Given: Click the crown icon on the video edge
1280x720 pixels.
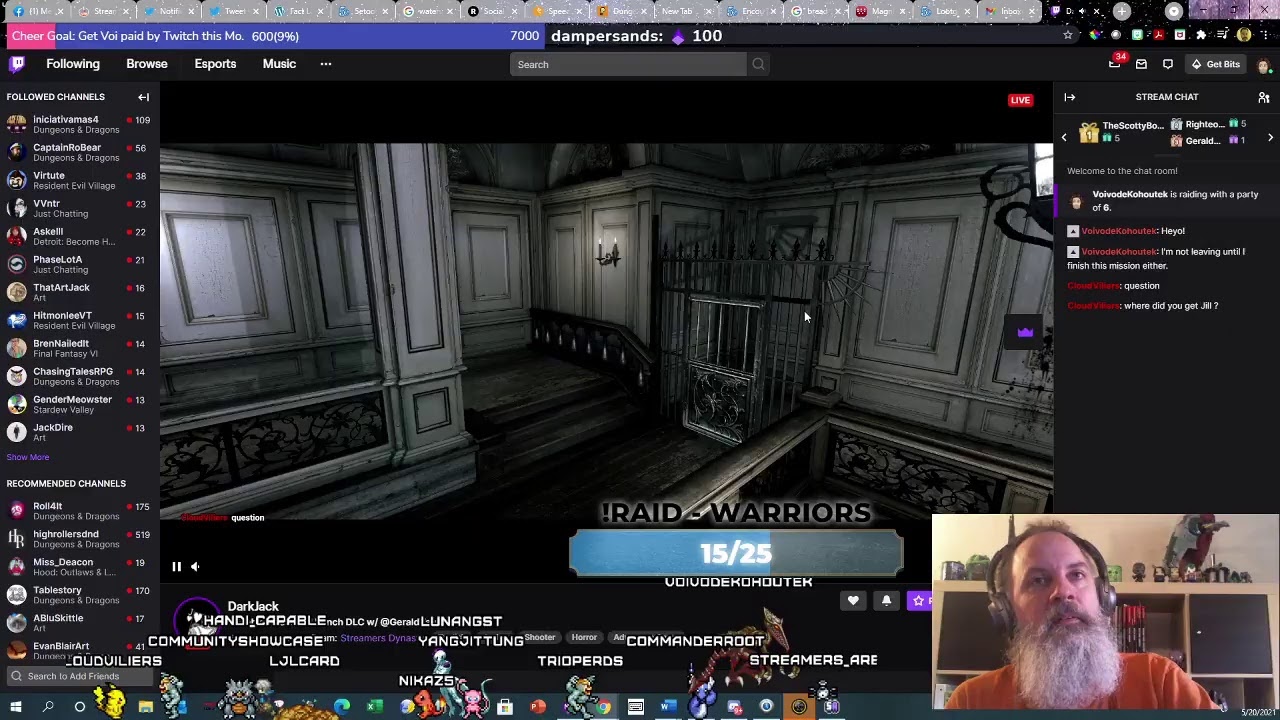Looking at the screenshot, I should point(1025,333).
